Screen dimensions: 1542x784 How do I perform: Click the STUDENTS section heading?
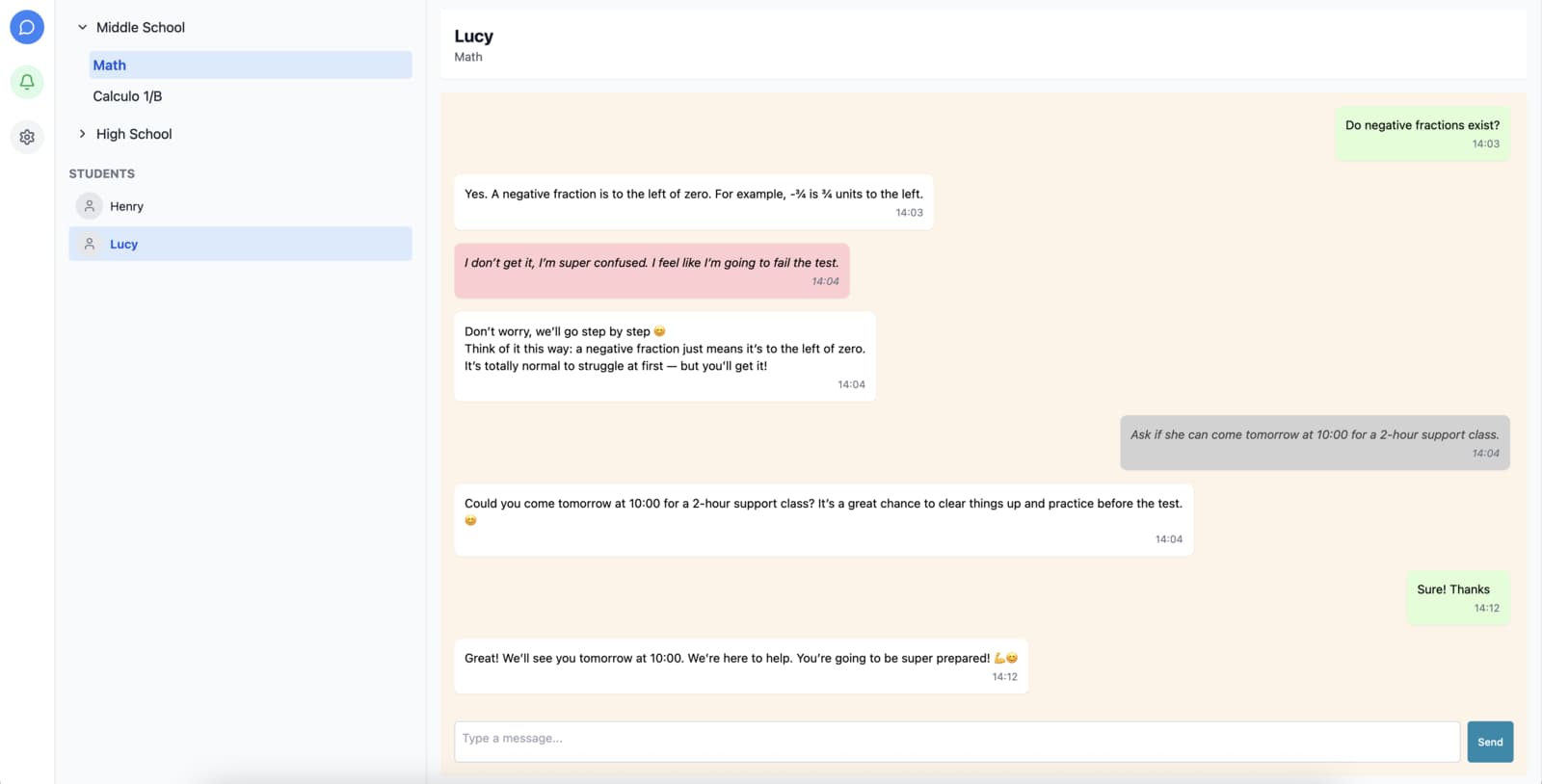click(101, 173)
